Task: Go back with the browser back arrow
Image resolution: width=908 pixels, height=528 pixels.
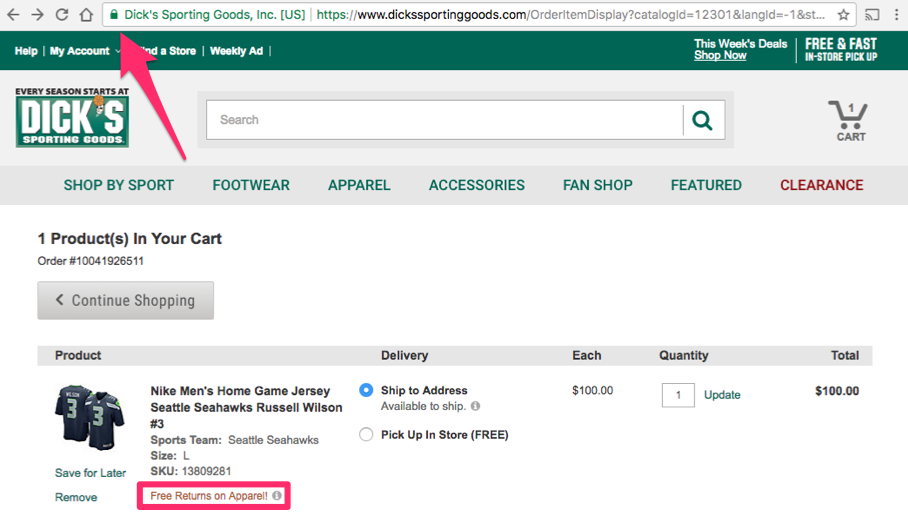Action: coord(13,14)
